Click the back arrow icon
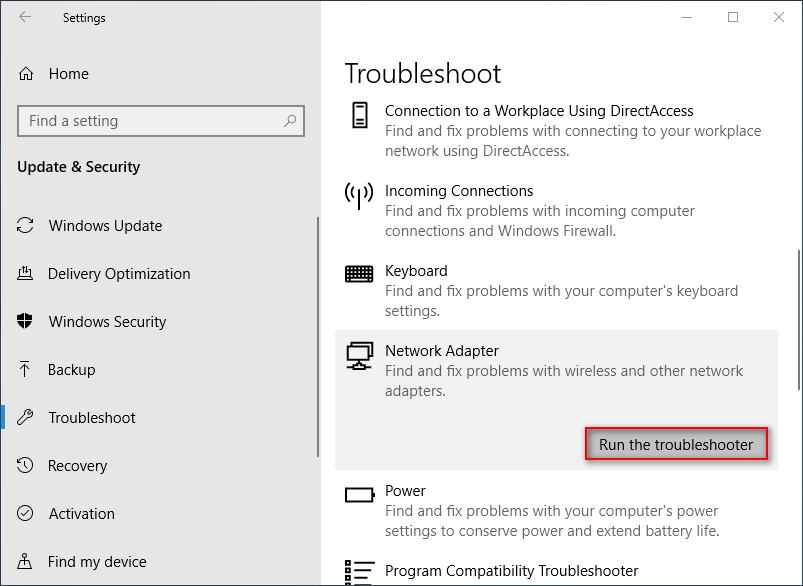The height and width of the screenshot is (586, 803). pos(25,17)
